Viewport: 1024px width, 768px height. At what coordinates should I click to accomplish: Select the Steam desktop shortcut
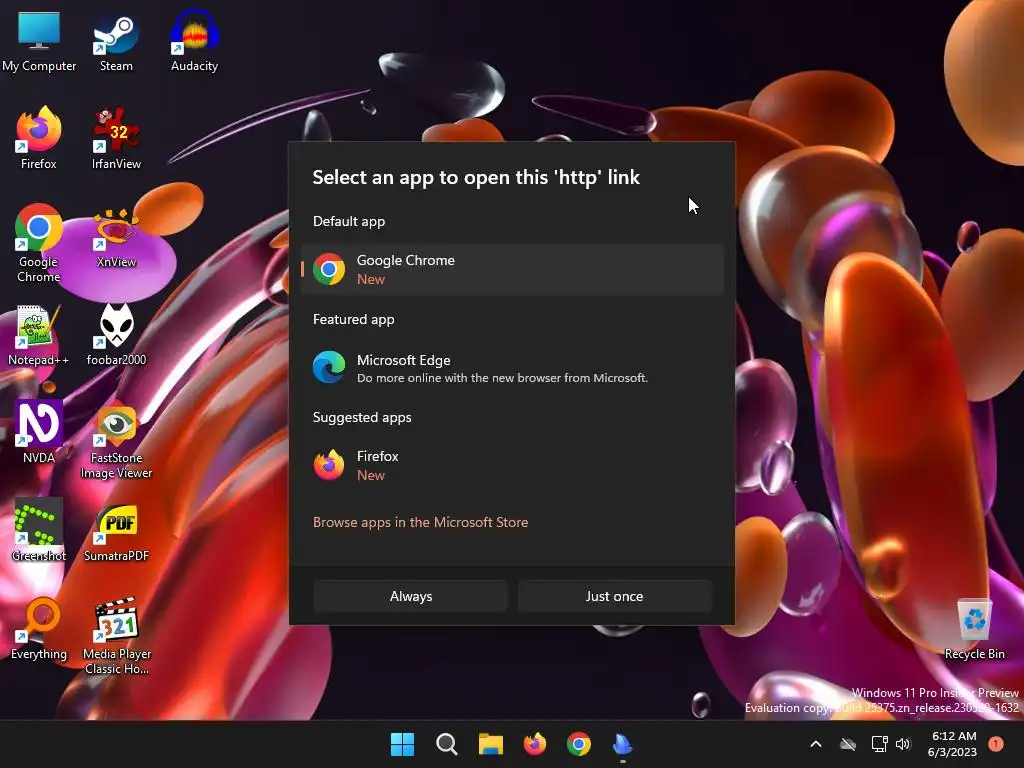point(116,42)
